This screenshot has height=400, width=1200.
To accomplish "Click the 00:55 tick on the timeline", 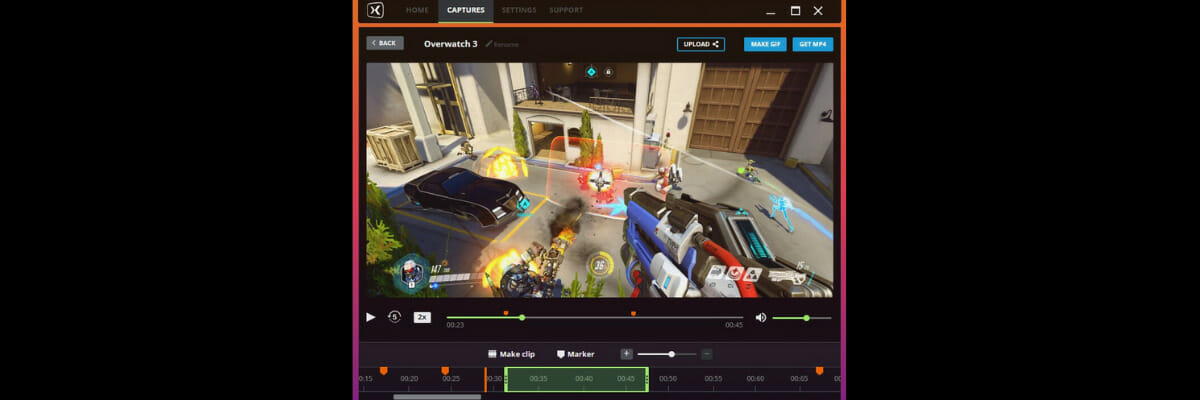I will [713, 379].
